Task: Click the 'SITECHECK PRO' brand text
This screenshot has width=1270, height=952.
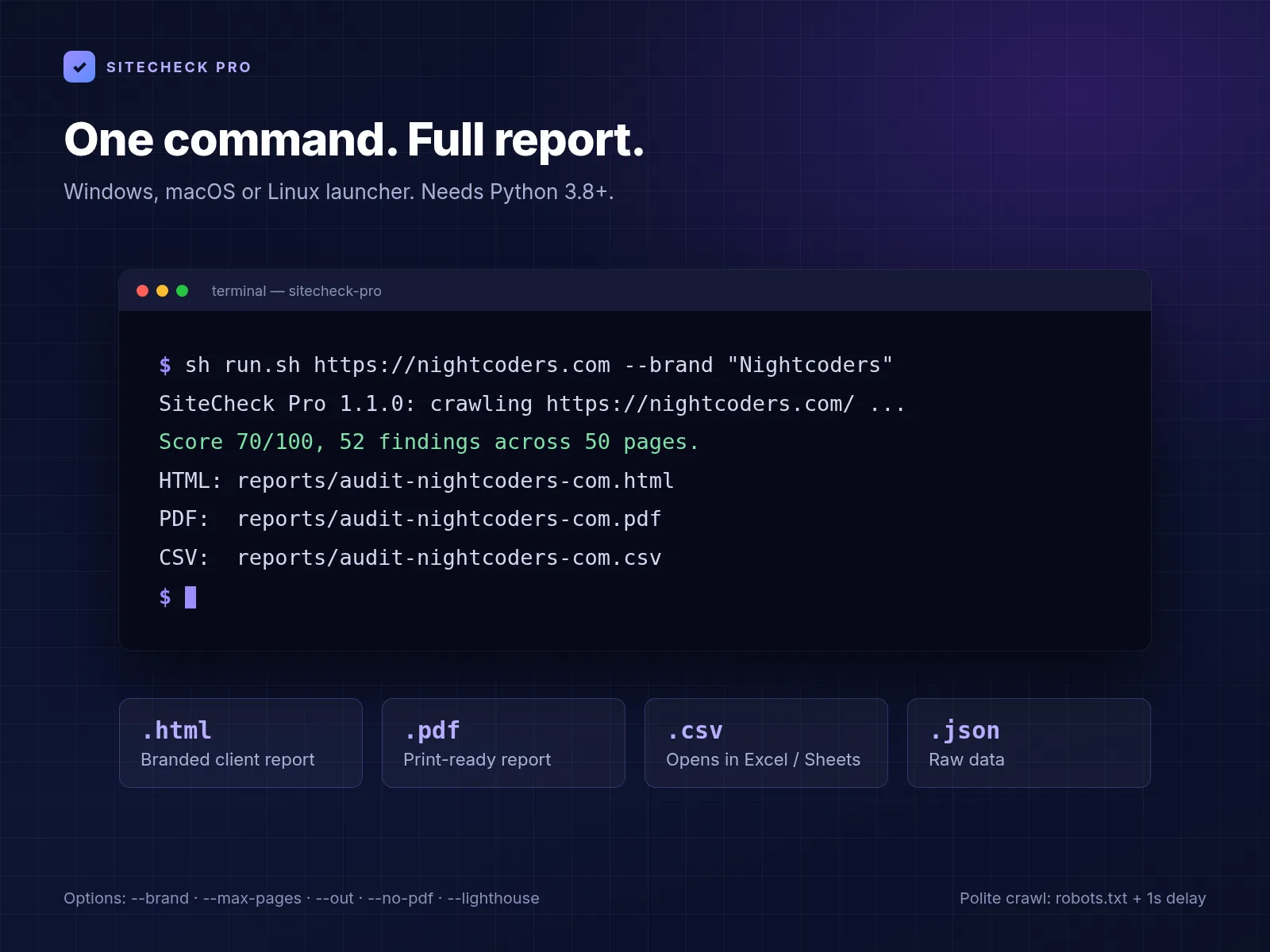Action: coord(179,67)
